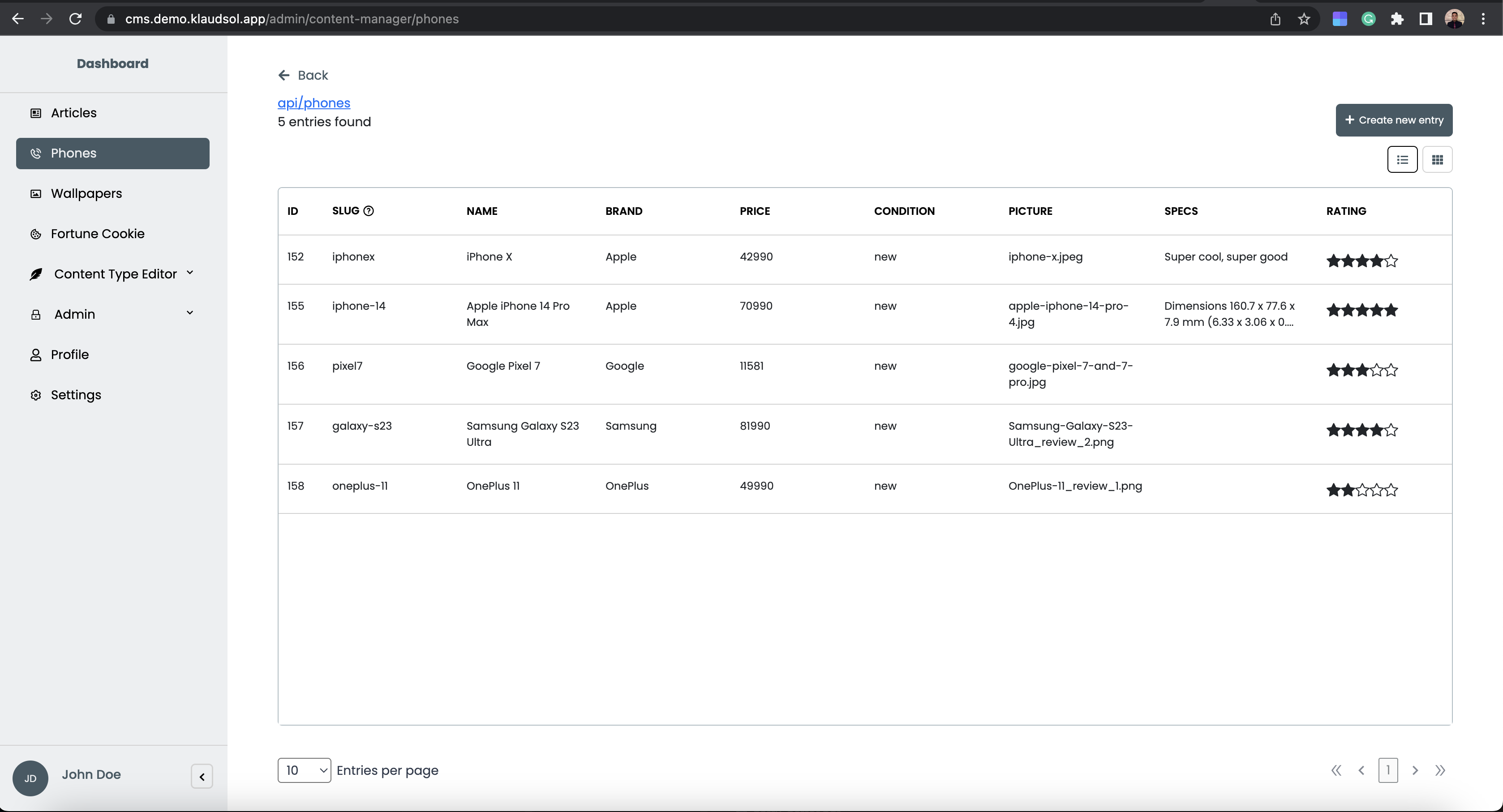This screenshot has width=1503, height=812.
Task: Open the api/phones link
Action: 314,102
